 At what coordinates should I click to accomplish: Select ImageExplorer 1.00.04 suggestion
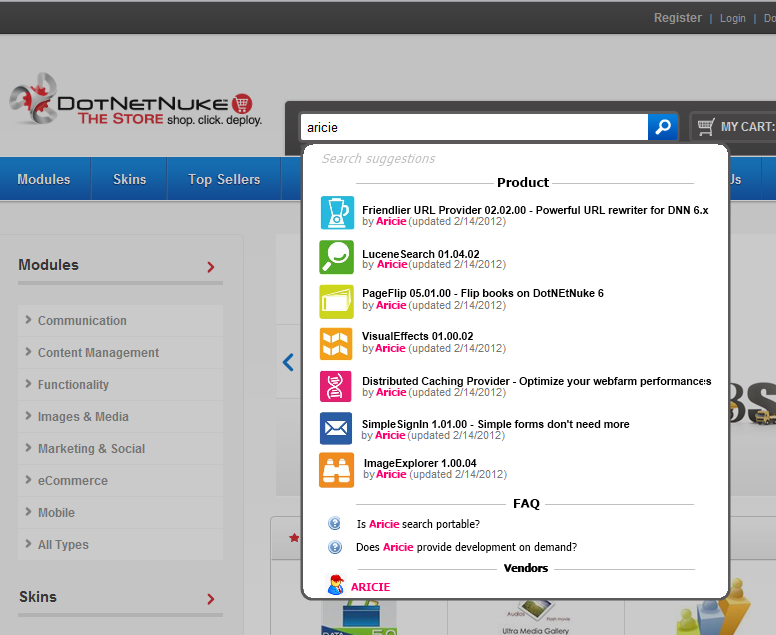[x=420, y=463]
